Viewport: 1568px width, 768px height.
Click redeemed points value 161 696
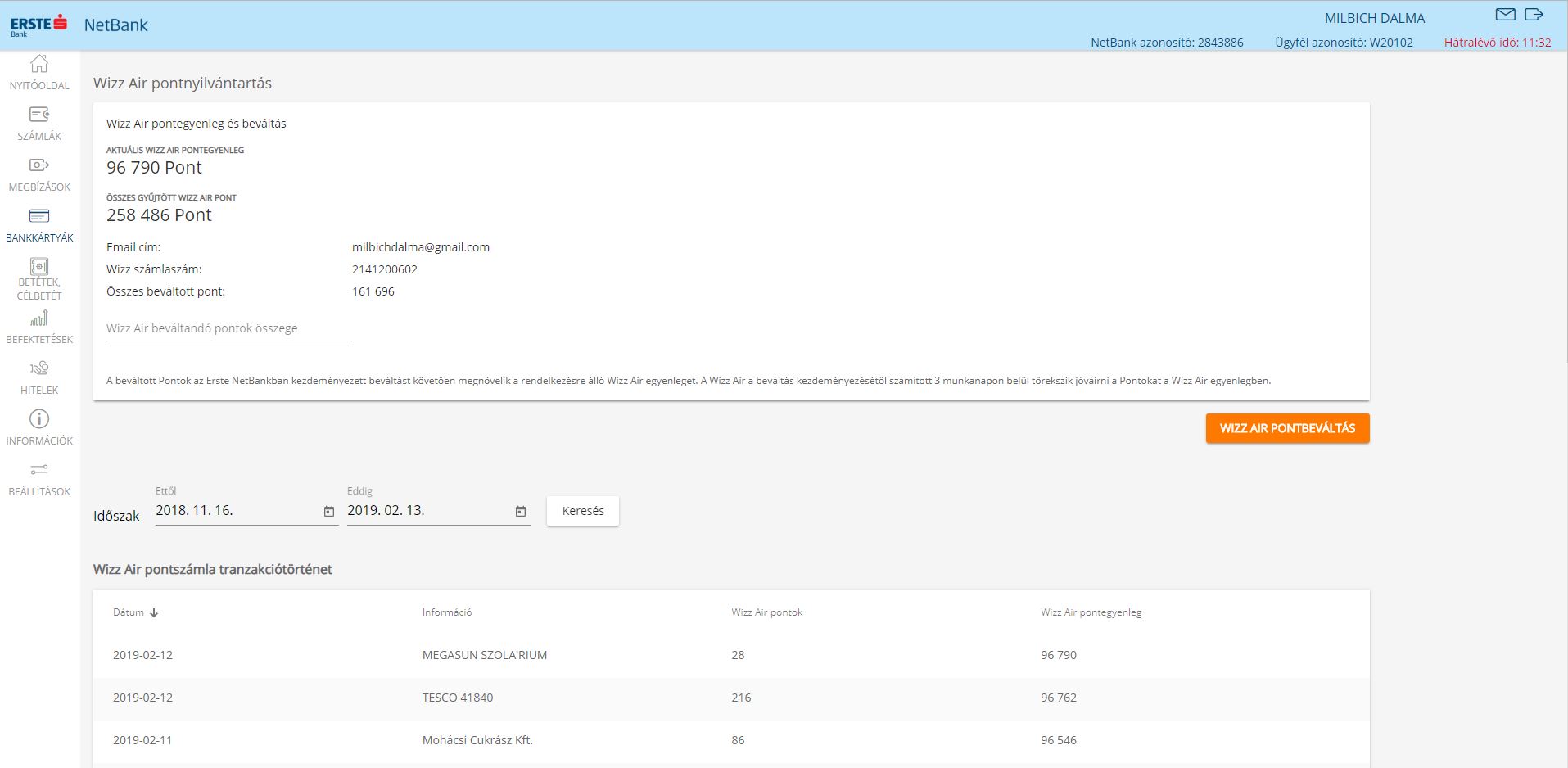click(373, 291)
